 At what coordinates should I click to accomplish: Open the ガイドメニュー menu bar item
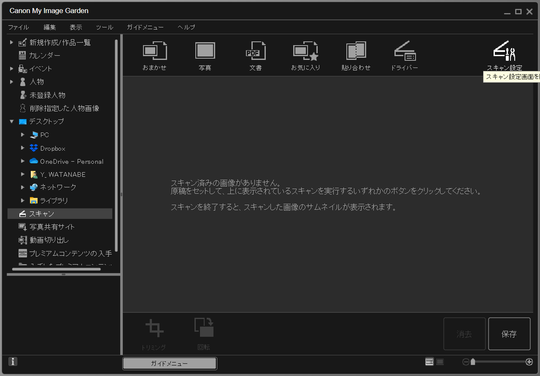pyautogui.click(x=145, y=27)
